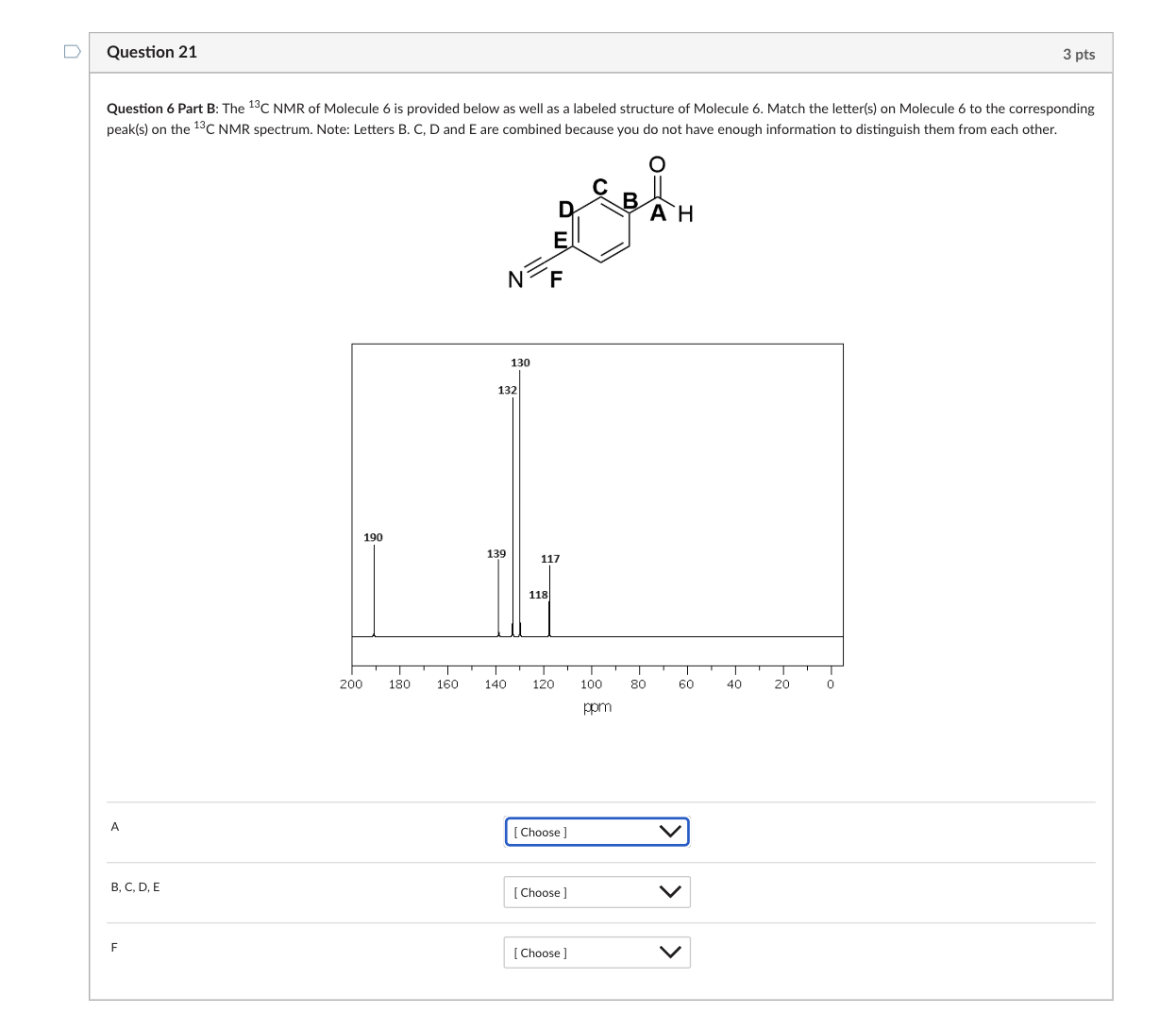Click the chevron icon on row A dropdown
1176x1012 pixels.
point(670,832)
